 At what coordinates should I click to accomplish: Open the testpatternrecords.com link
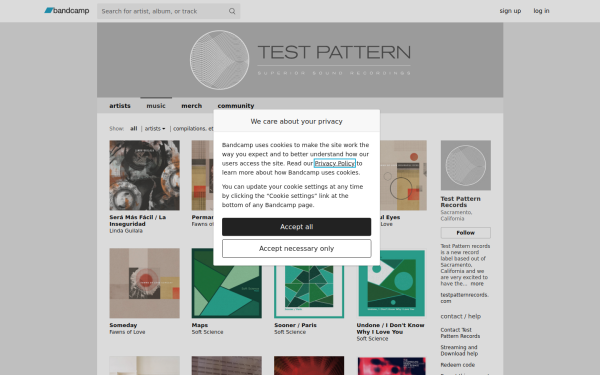pyautogui.click(x=465, y=298)
